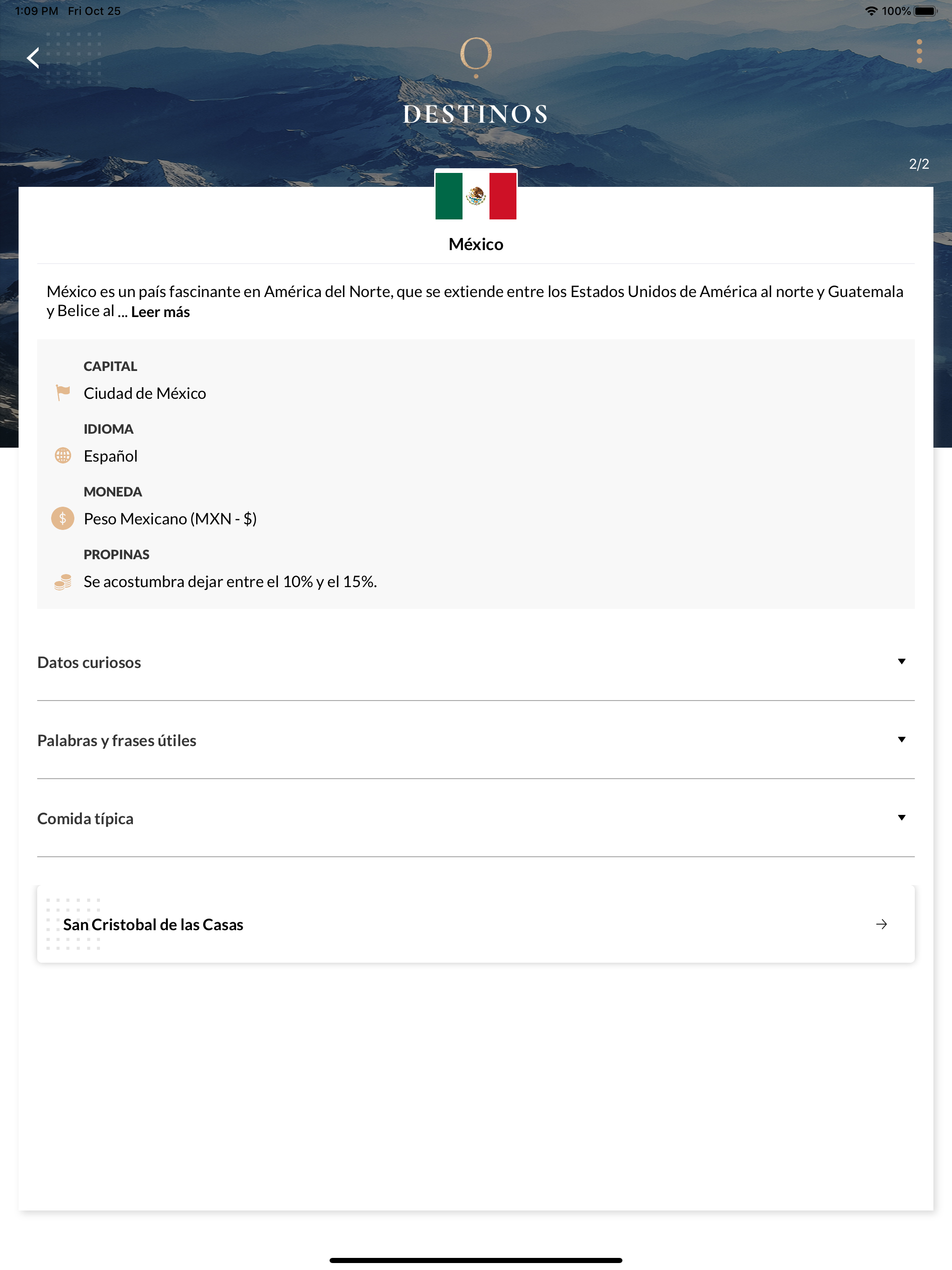Viewport: 952px width, 1270px height.
Task: Tap the Leer más link
Action: click(x=160, y=312)
